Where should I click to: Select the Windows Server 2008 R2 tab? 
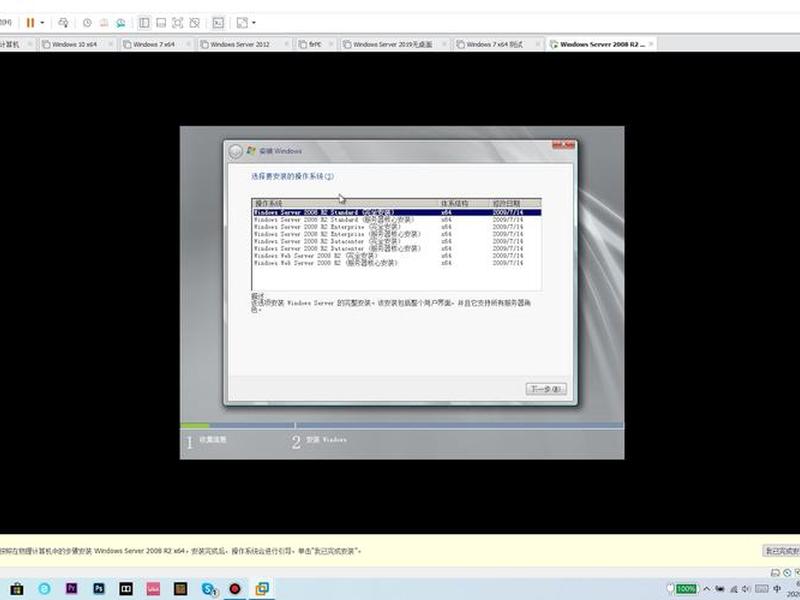[x=602, y=44]
